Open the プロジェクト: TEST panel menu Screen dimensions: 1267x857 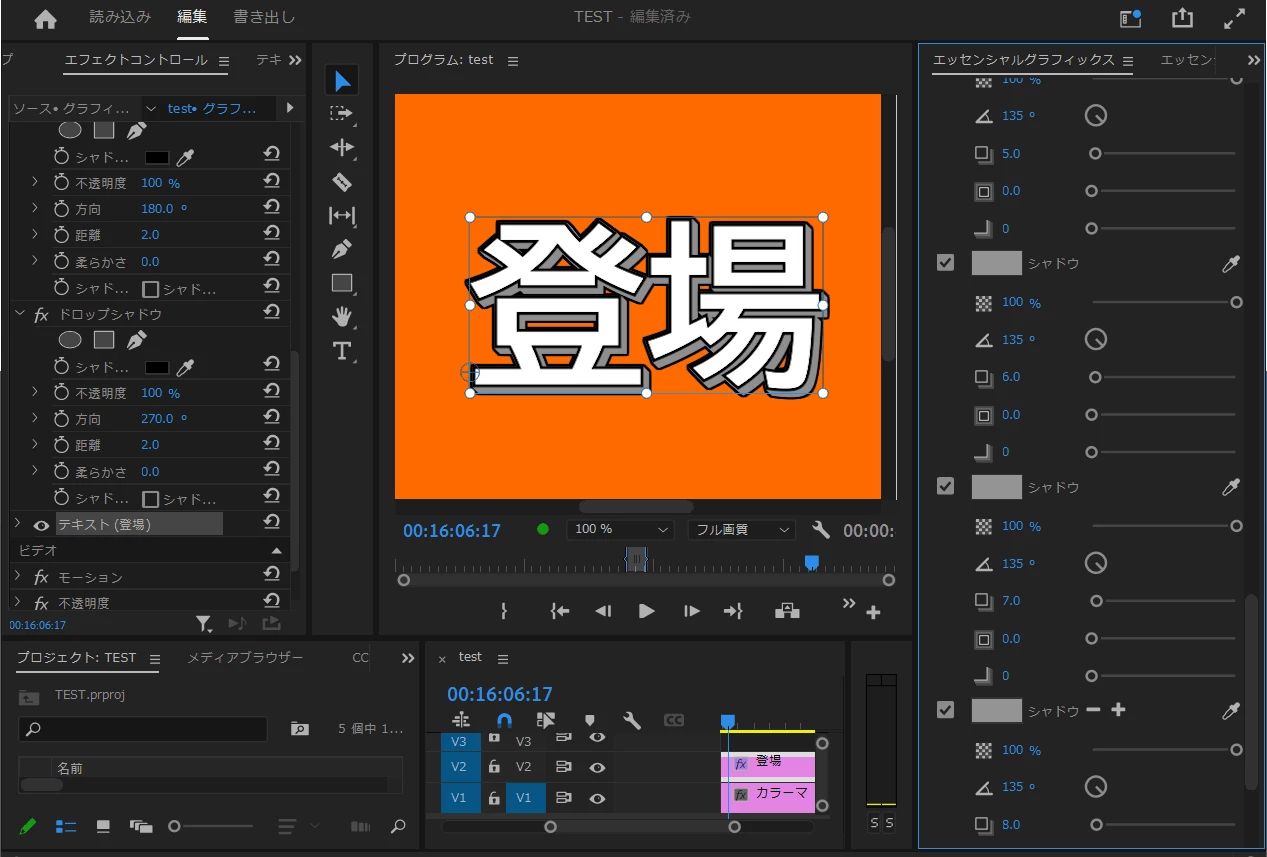point(155,659)
